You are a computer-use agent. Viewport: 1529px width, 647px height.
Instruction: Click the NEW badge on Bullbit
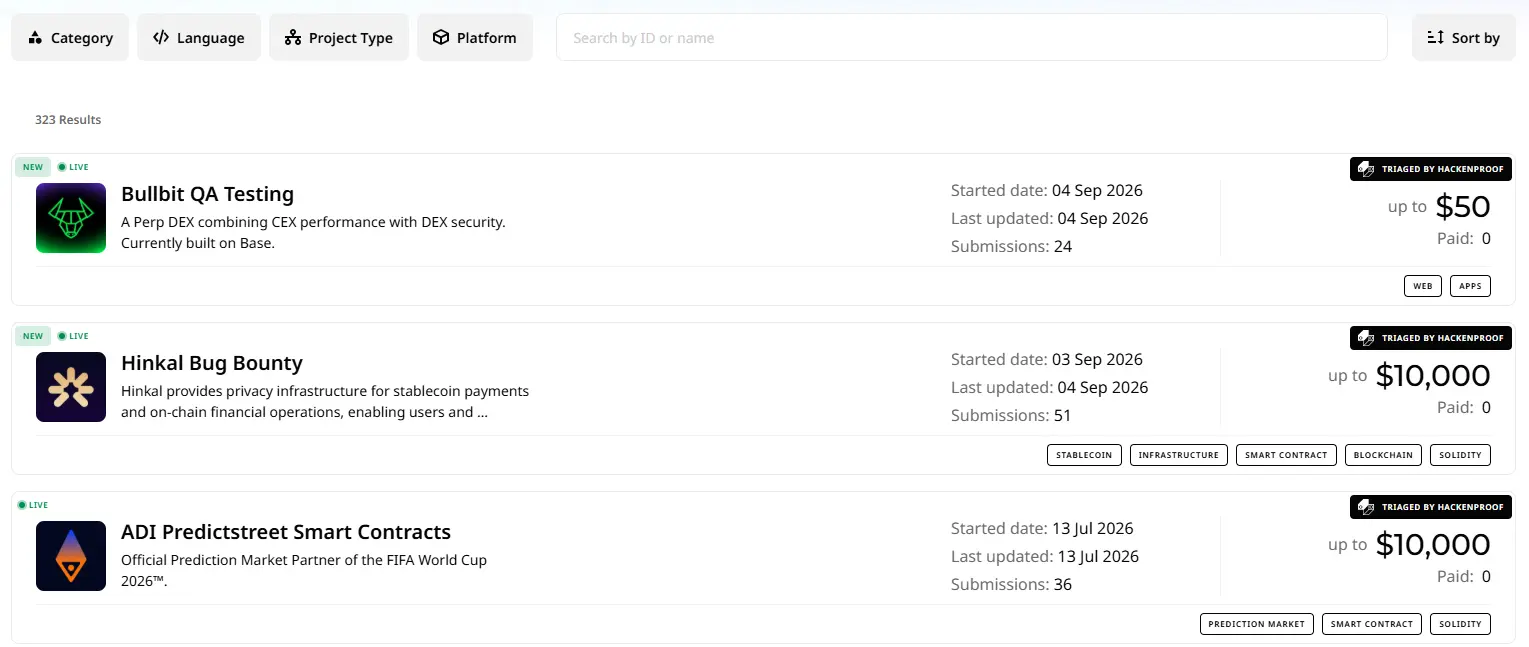(x=33, y=167)
